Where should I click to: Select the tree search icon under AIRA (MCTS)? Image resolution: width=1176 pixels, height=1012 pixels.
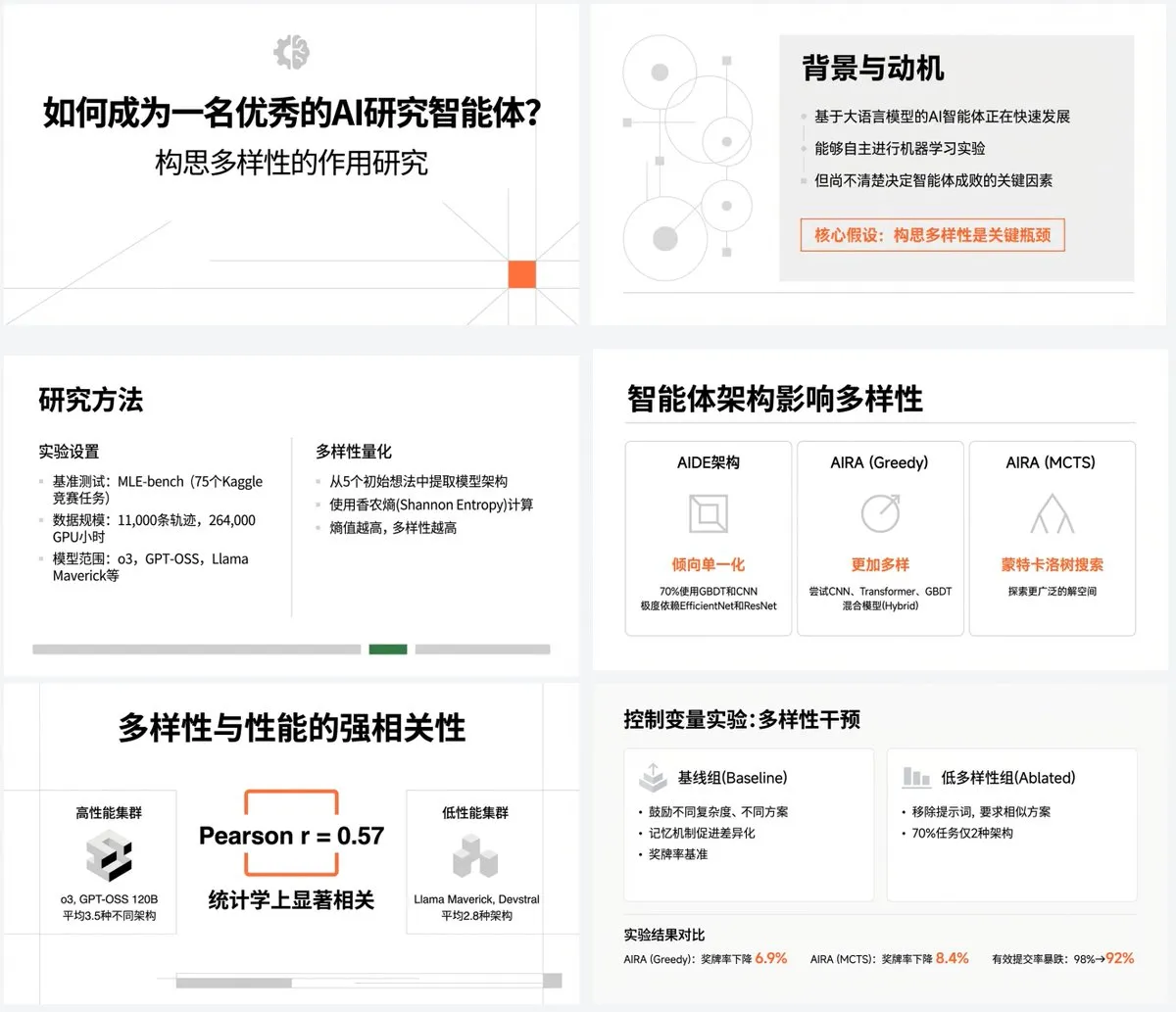coord(1052,511)
